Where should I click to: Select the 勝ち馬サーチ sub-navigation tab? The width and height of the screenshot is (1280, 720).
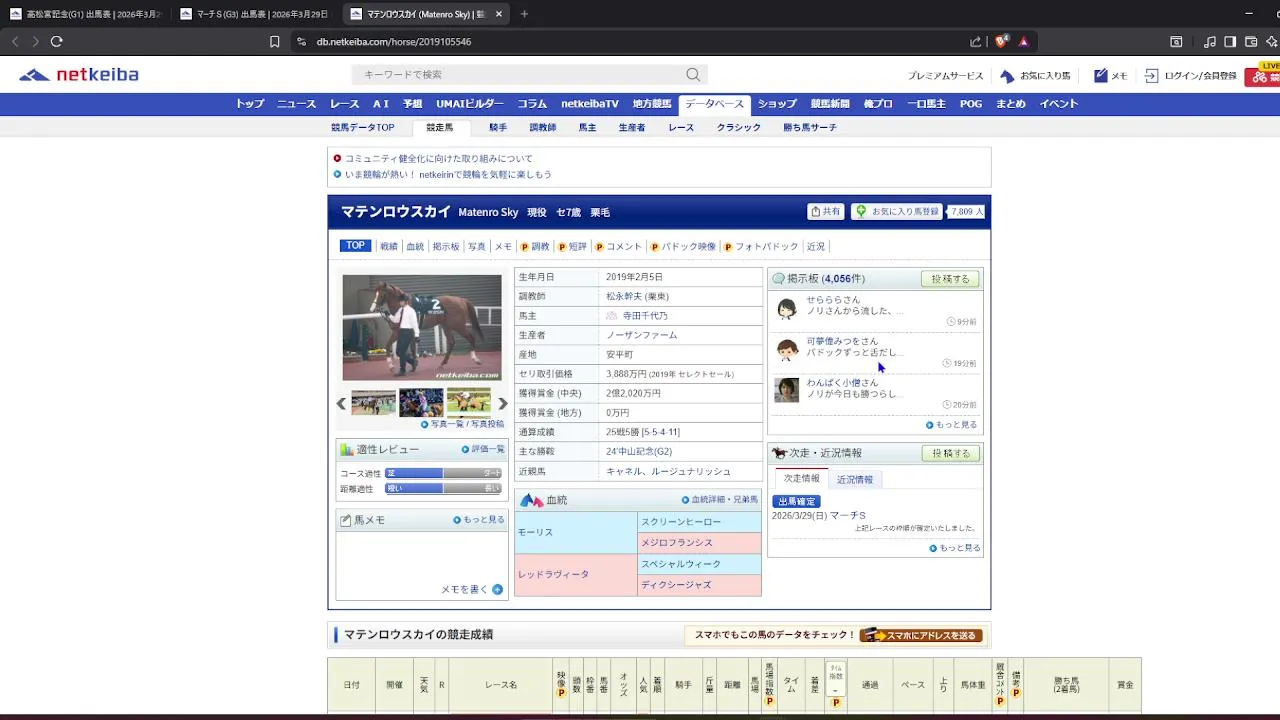pyautogui.click(x=810, y=128)
